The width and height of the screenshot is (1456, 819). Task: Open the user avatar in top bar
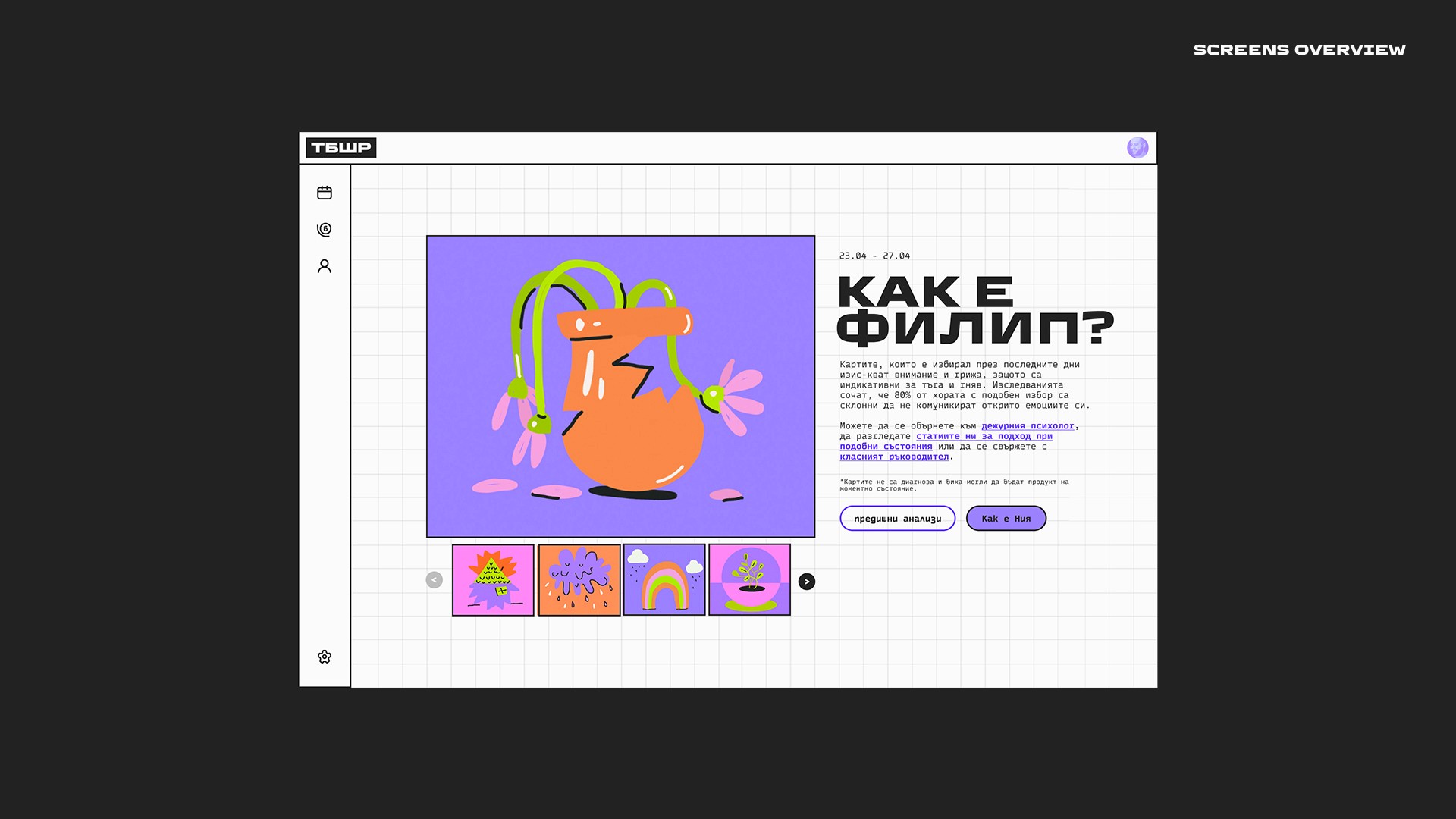tap(1137, 148)
